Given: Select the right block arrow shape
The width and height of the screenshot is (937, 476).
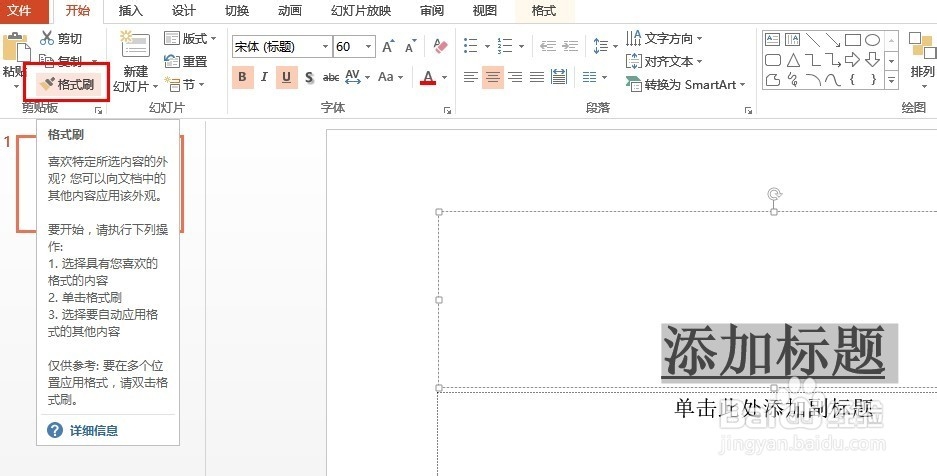Looking at the screenshot, I should click(x=853, y=60).
